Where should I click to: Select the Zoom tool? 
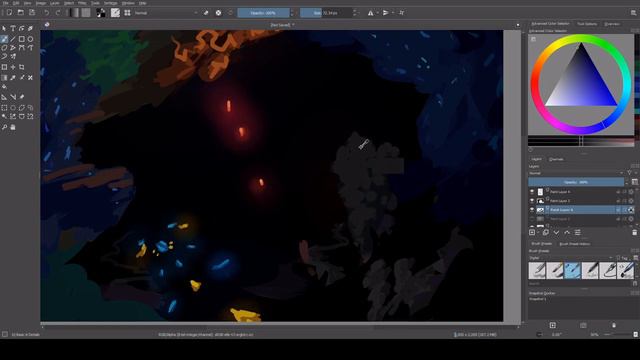click(4, 127)
